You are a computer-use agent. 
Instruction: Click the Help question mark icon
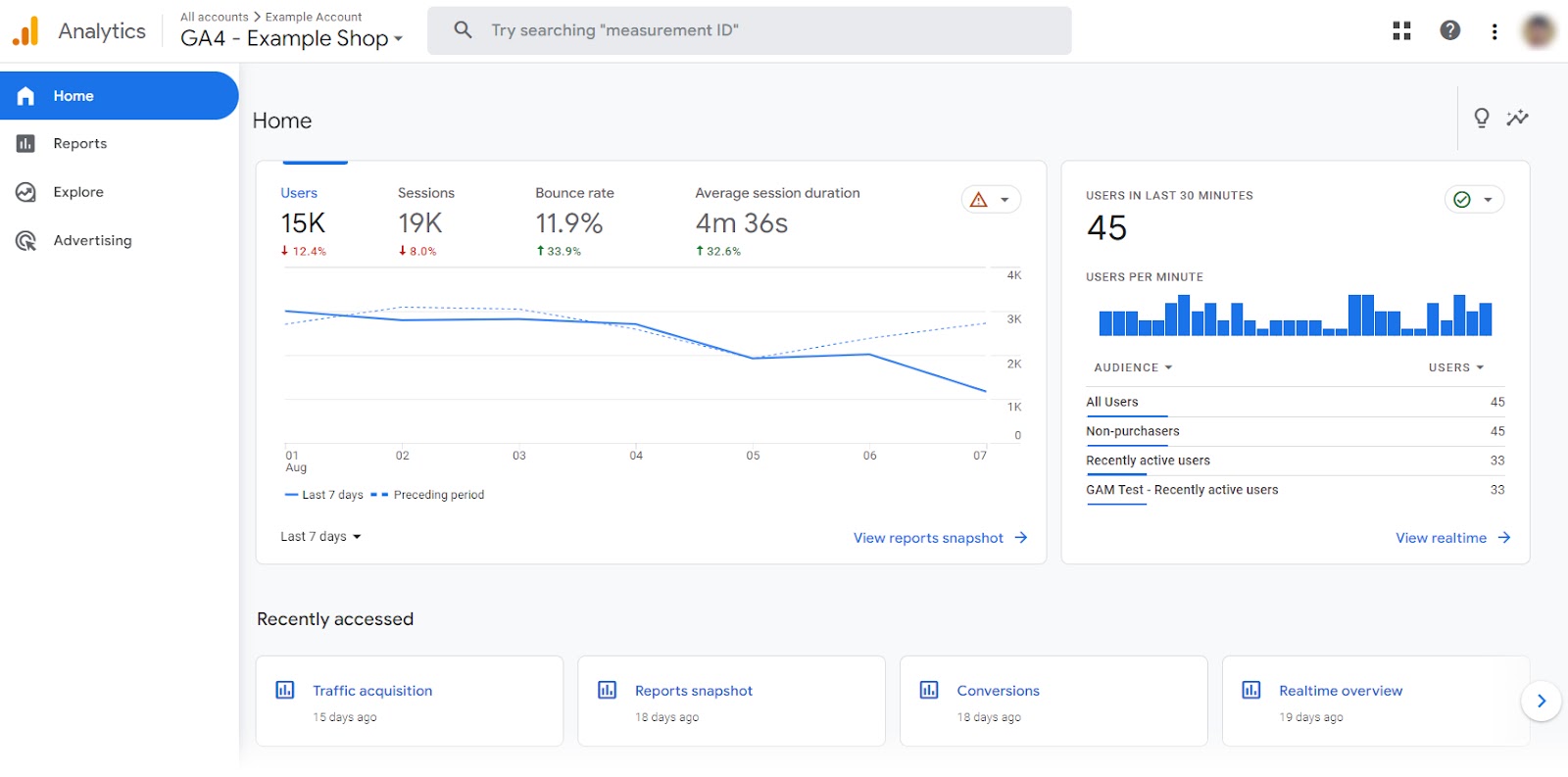(x=1449, y=31)
